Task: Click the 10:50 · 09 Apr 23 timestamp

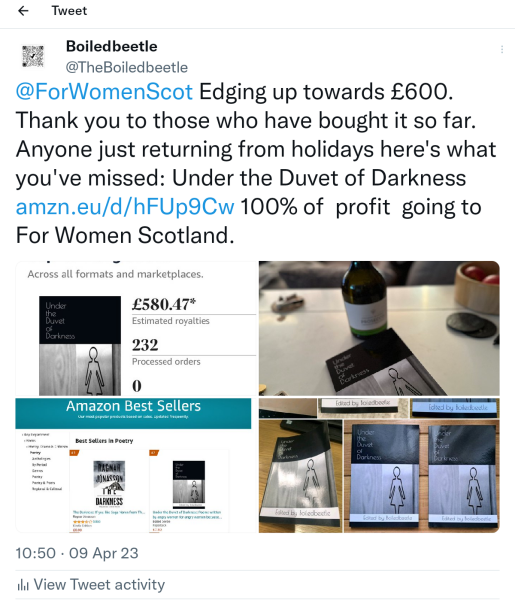Action: (77, 553)
